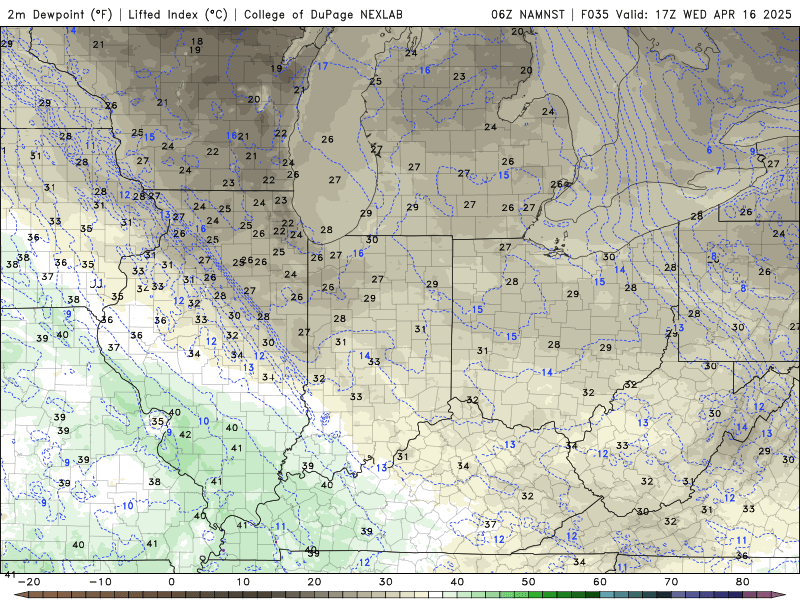This screenshot has width=800, height=600.
Task: Click the "70" color scale tick label
Action: pos(671,582)
